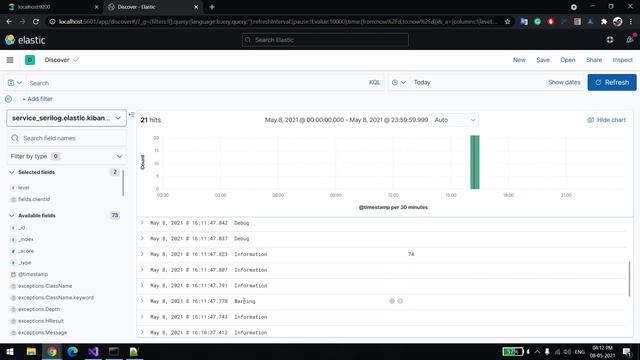Click the Search Elastic global search box
This screenshot has height=360, width=640.
click(x=325, y=40)
